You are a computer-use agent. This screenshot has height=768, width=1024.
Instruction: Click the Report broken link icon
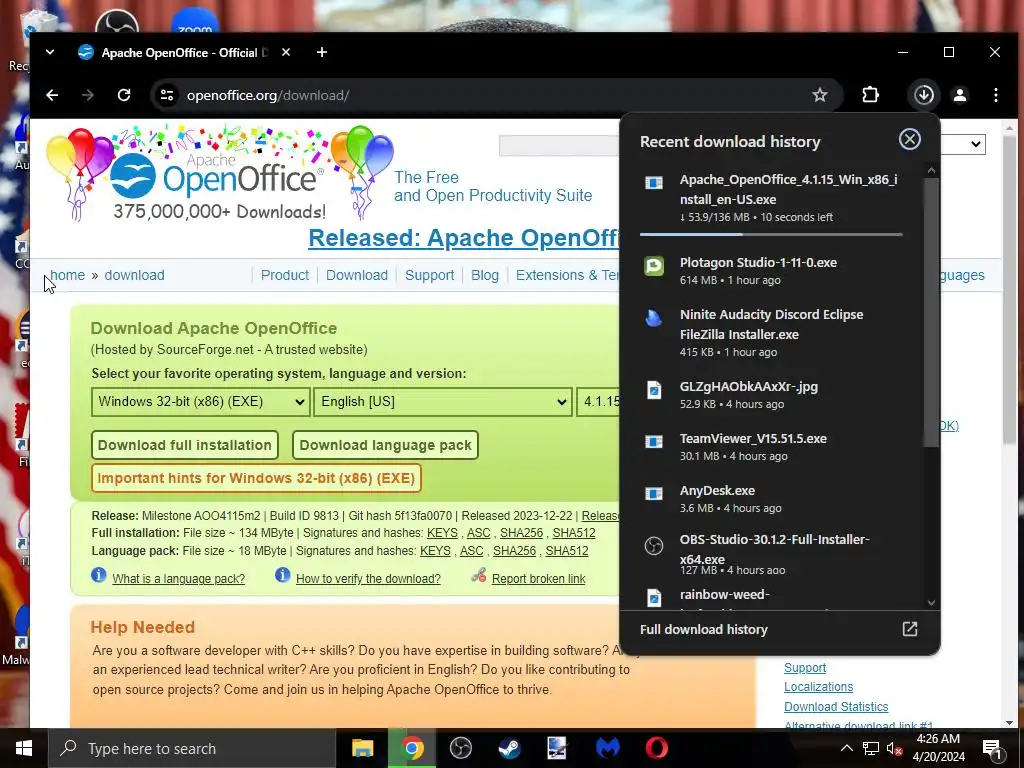tap(479, 575)
